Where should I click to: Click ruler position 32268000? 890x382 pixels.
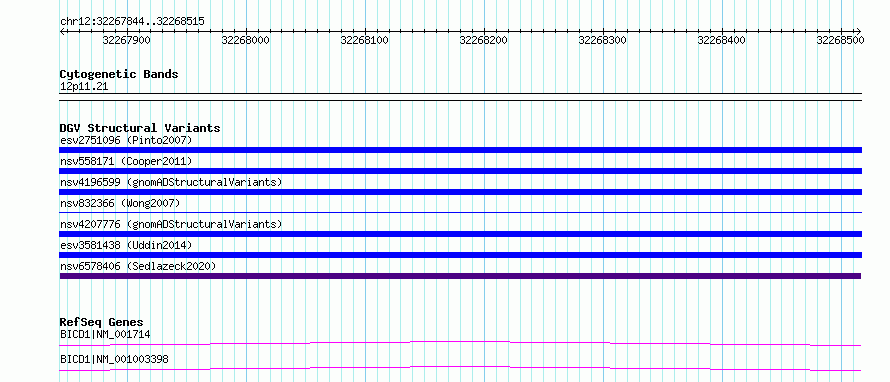(x=246, y=40)
